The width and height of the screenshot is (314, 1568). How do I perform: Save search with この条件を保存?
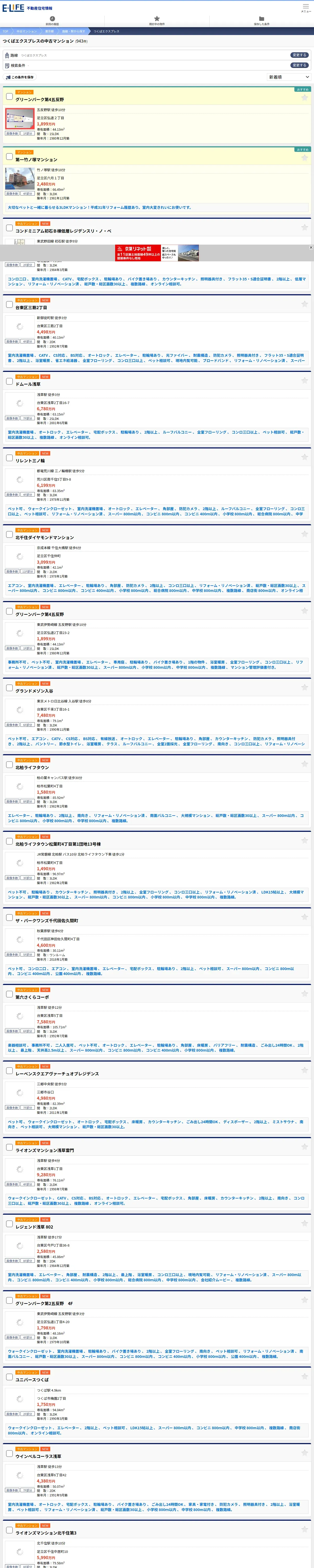point(20,77)
